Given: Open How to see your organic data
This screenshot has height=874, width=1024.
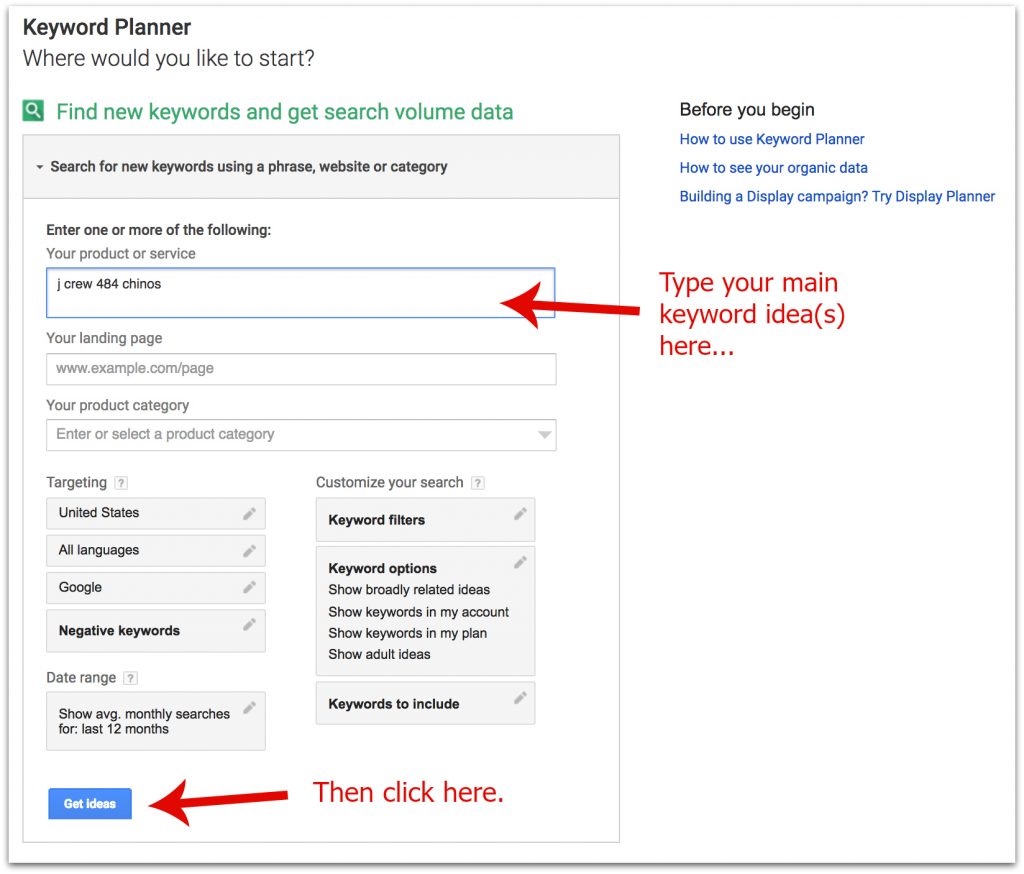Looking at the screenshot, I should pos(773,168).
